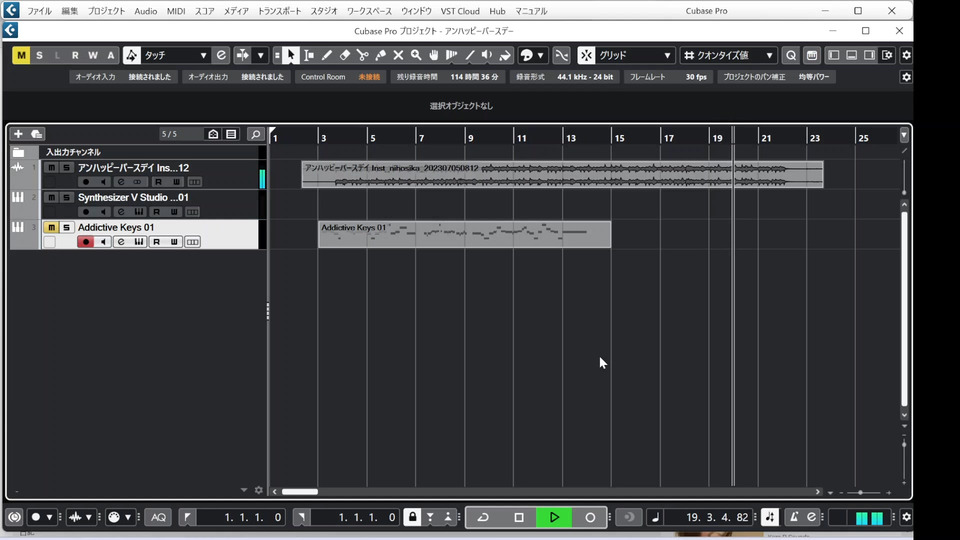Find tracks with the search icon

[x=256, y=134]
